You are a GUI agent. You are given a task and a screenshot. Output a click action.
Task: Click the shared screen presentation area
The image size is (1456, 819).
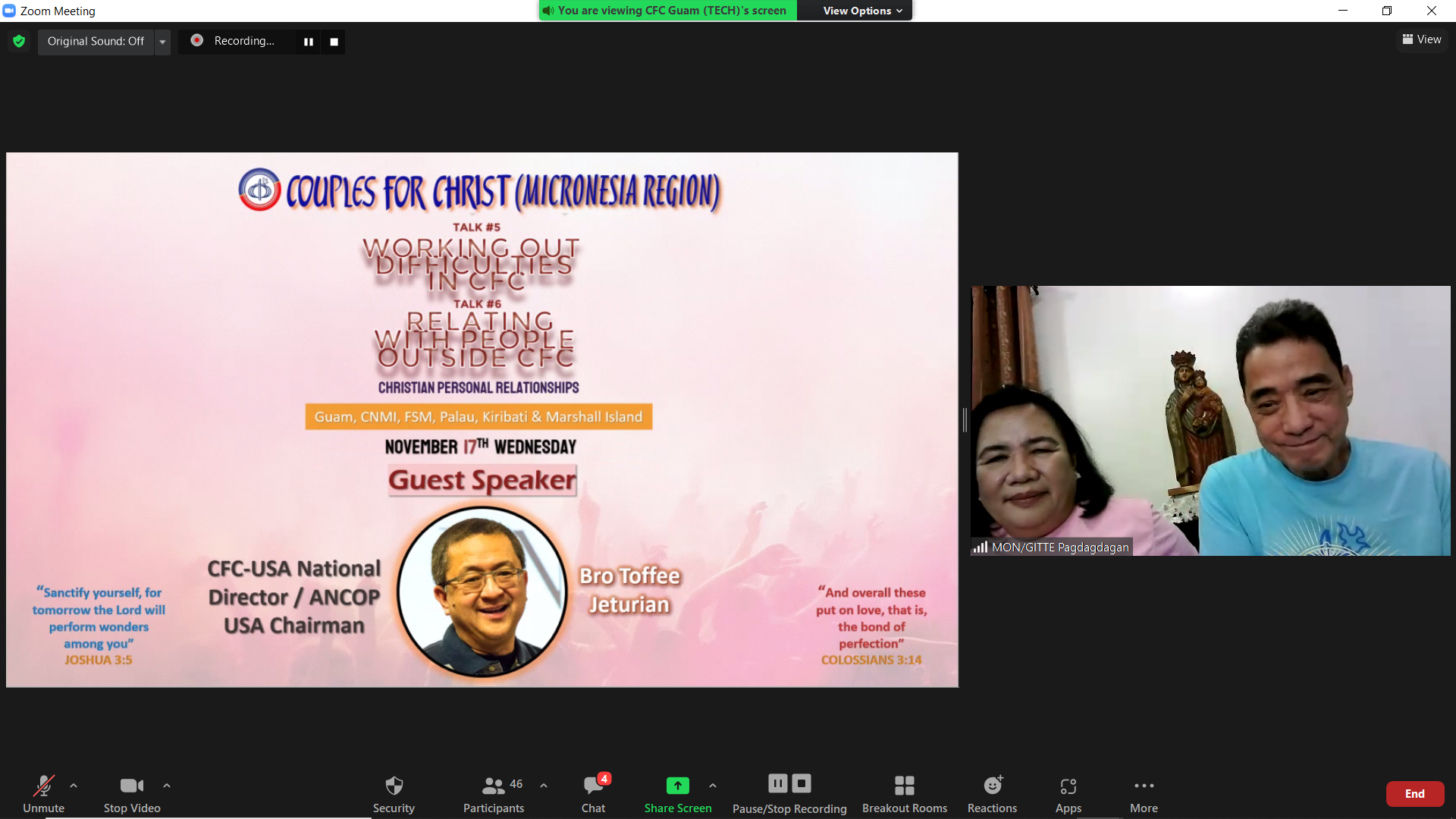click(x=482, y=420)
